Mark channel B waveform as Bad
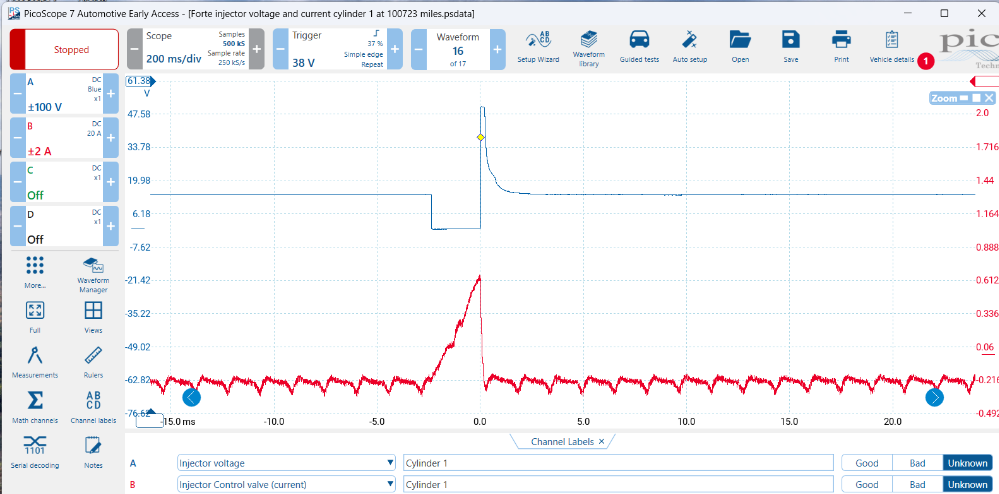This screenshot has height=494, width=999. tap(917, 485)
